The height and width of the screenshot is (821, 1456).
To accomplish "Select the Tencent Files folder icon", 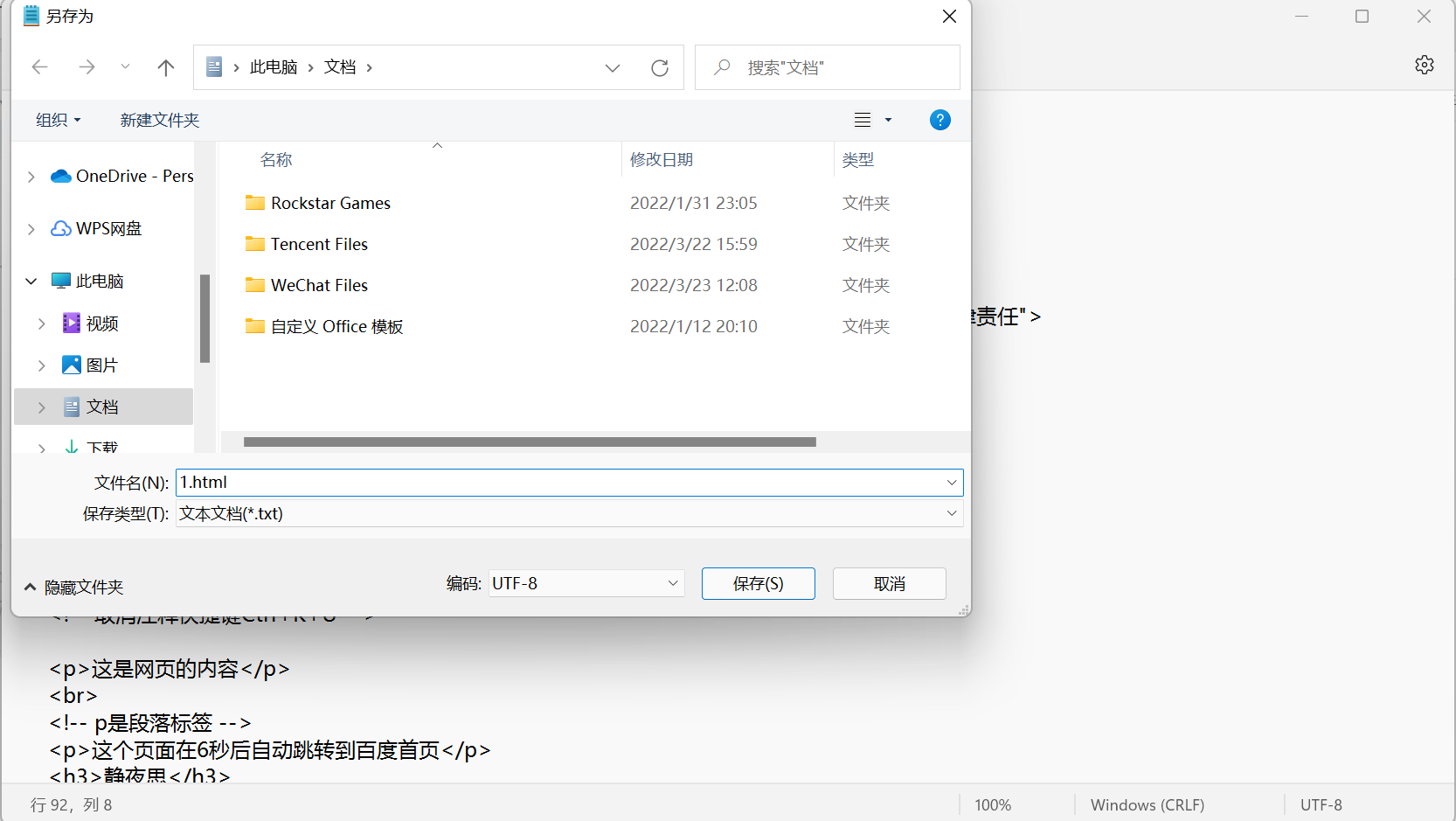I will tap(255, 244).
